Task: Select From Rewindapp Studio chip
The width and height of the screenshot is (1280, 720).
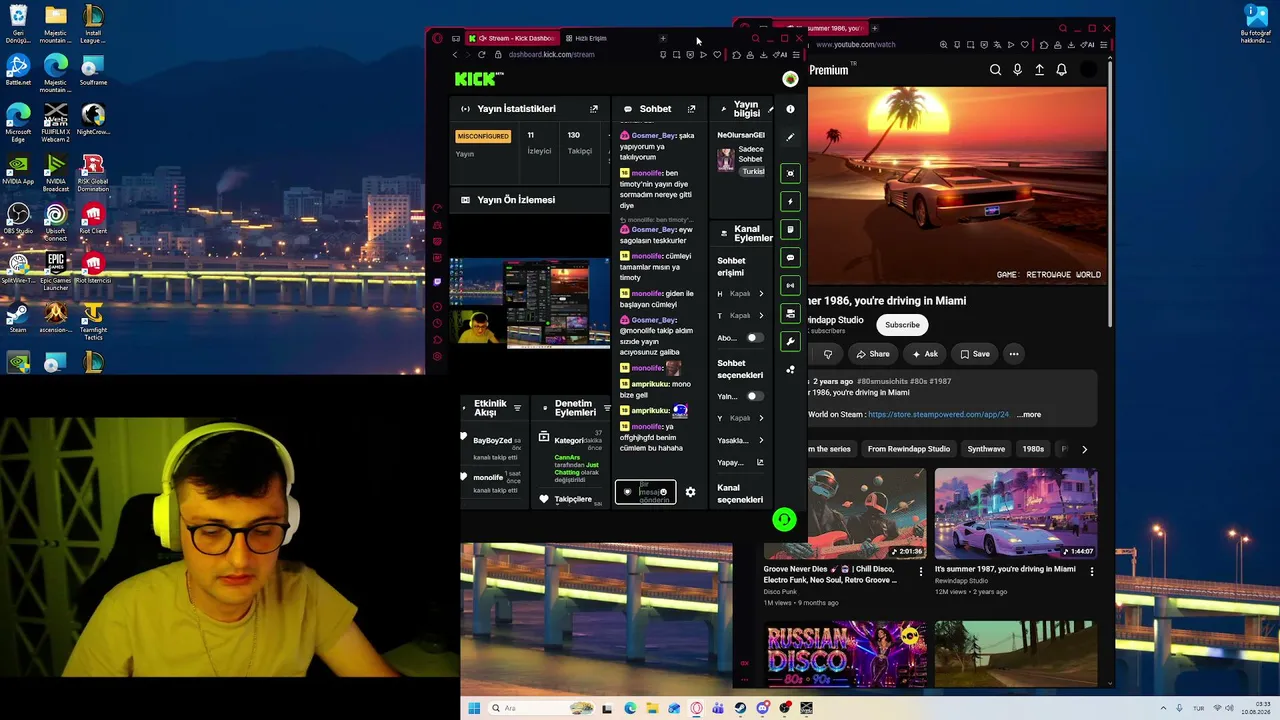Action: (x=908, y=449)
